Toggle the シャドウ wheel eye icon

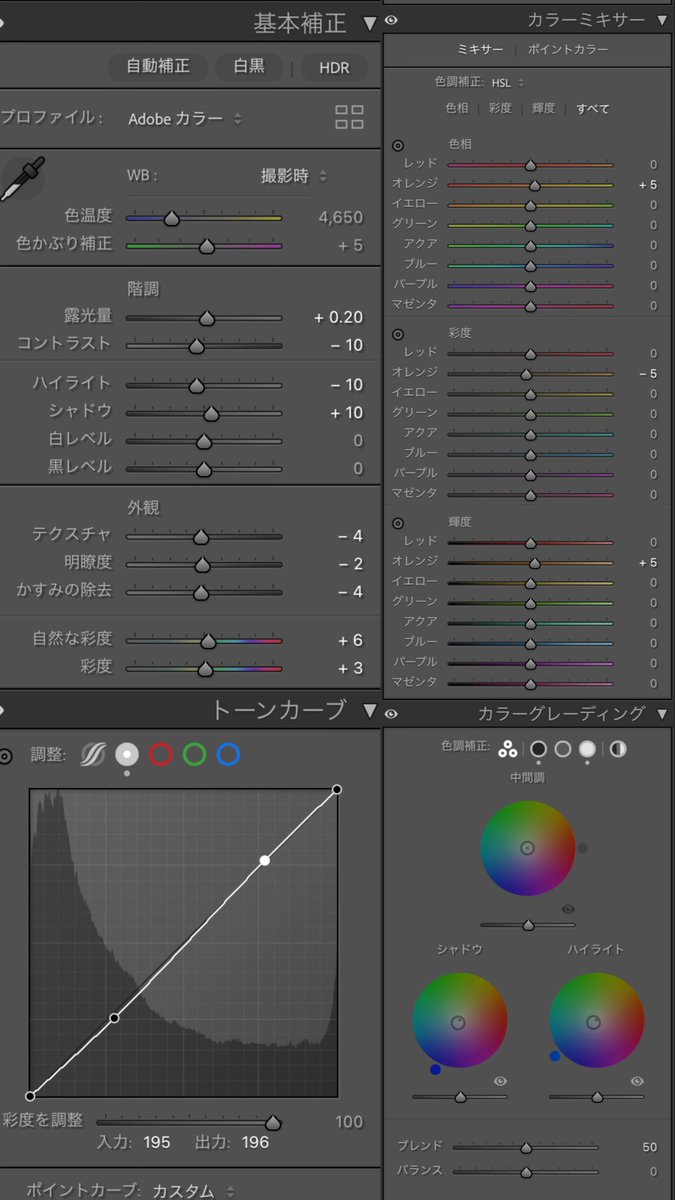point(500,1081)
